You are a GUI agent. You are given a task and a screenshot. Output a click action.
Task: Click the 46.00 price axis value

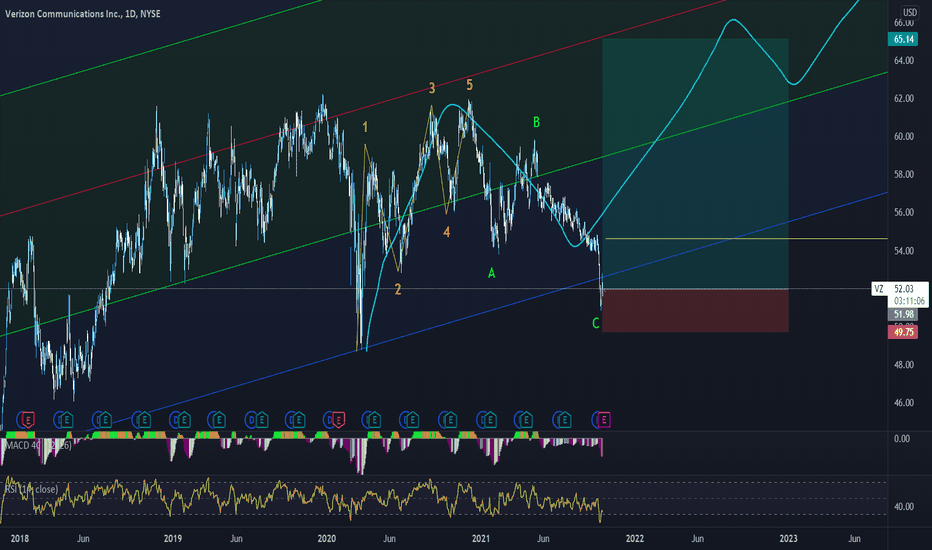(903, 403)
